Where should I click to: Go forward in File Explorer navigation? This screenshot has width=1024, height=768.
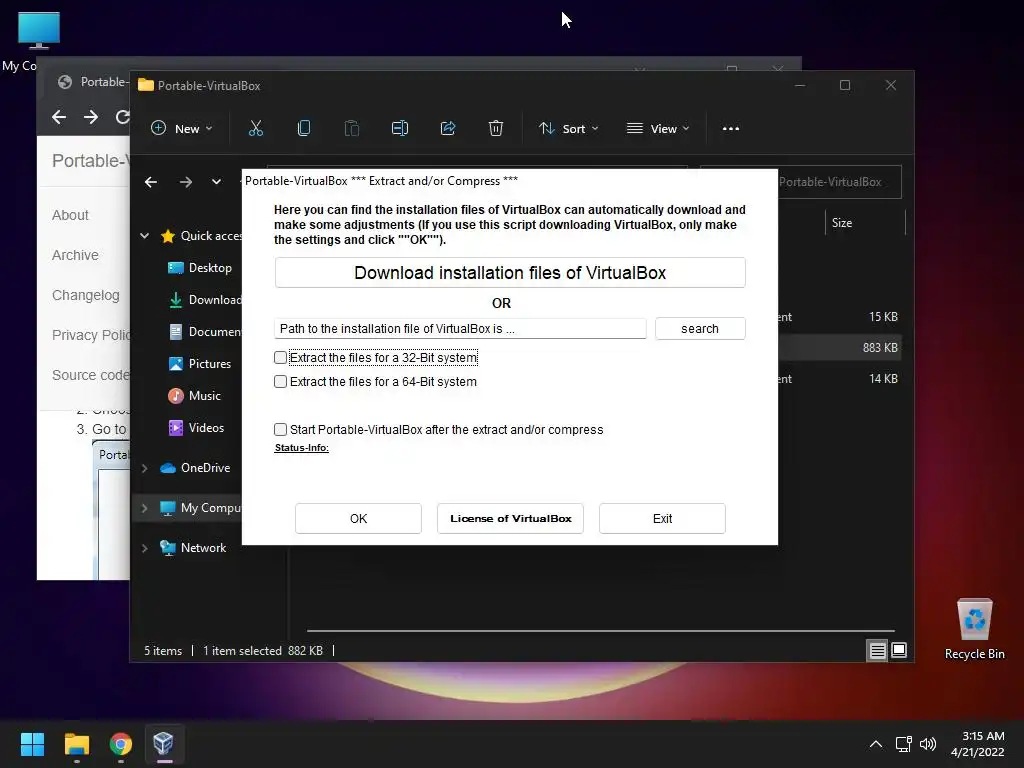click(x=186, y=182)
